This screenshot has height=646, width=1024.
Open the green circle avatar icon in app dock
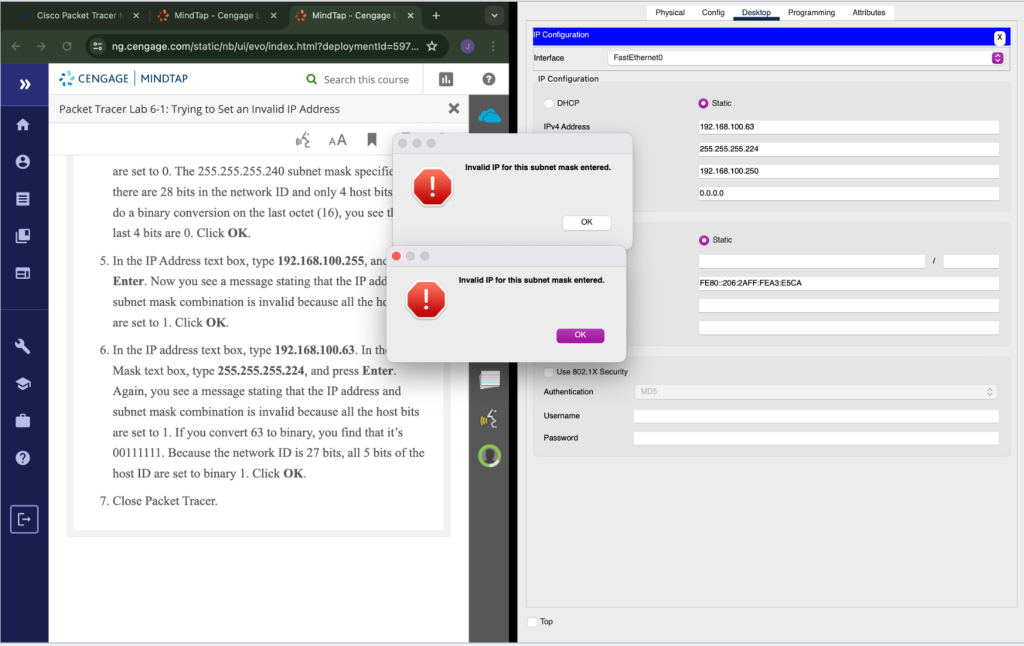489,455
